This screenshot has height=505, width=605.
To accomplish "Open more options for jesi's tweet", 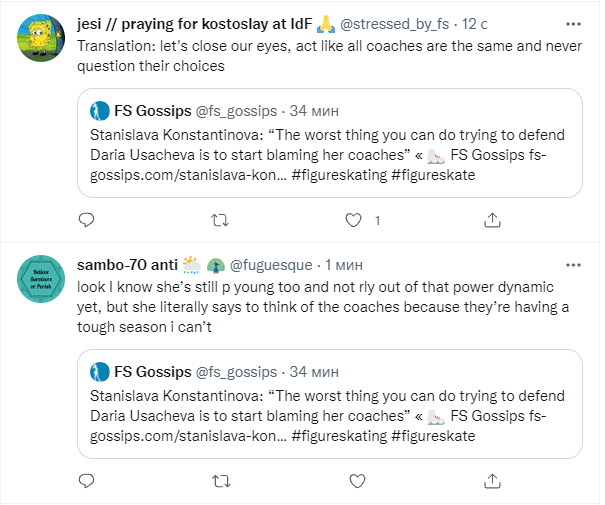I will 572,23.
